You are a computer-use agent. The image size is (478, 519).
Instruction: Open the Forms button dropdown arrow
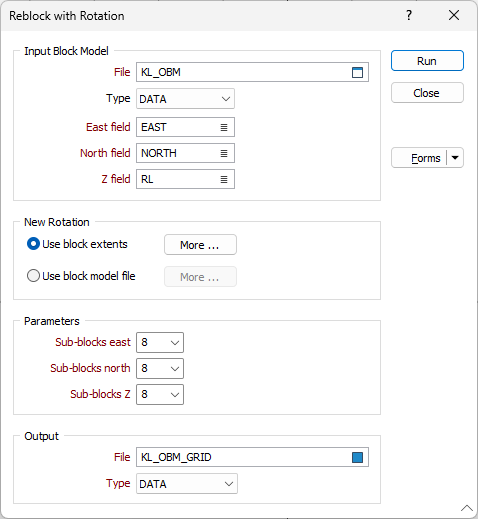pos(455,158)
